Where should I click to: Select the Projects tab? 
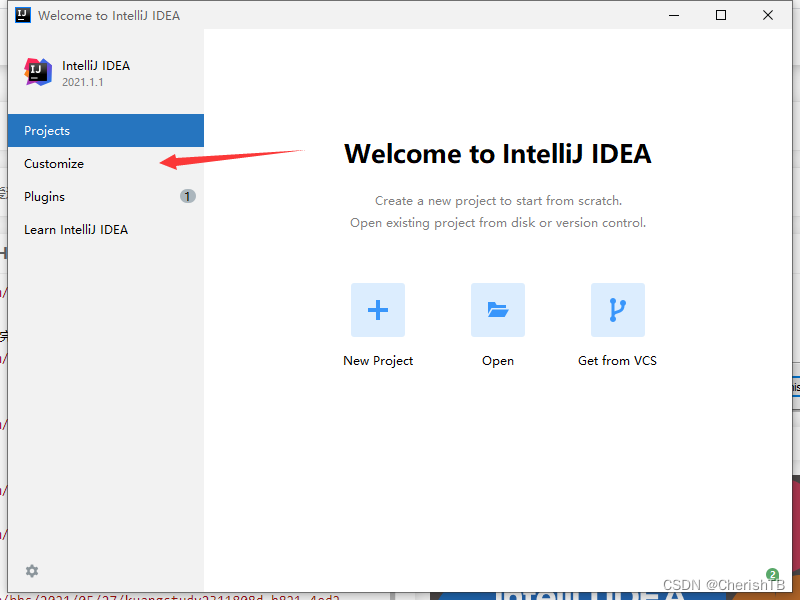tap(106, 131)
